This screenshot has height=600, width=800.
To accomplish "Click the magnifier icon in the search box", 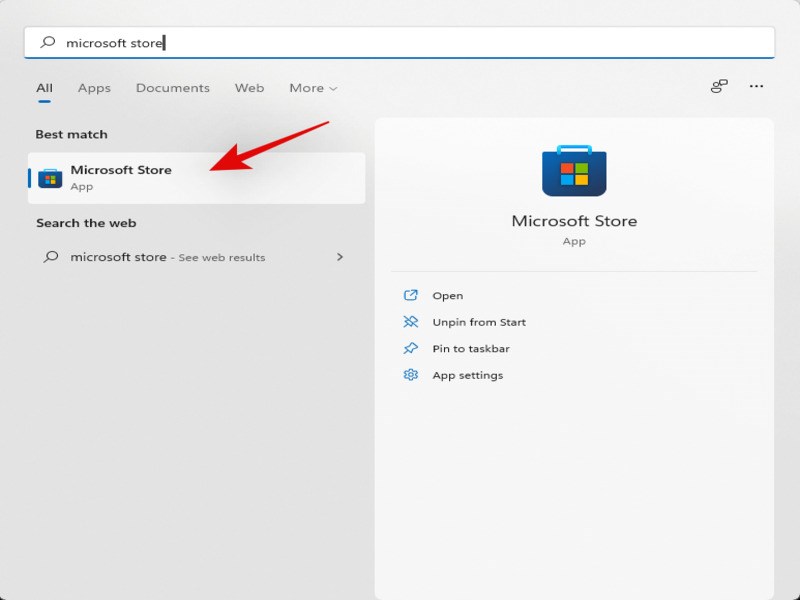I will click(48, 41).
